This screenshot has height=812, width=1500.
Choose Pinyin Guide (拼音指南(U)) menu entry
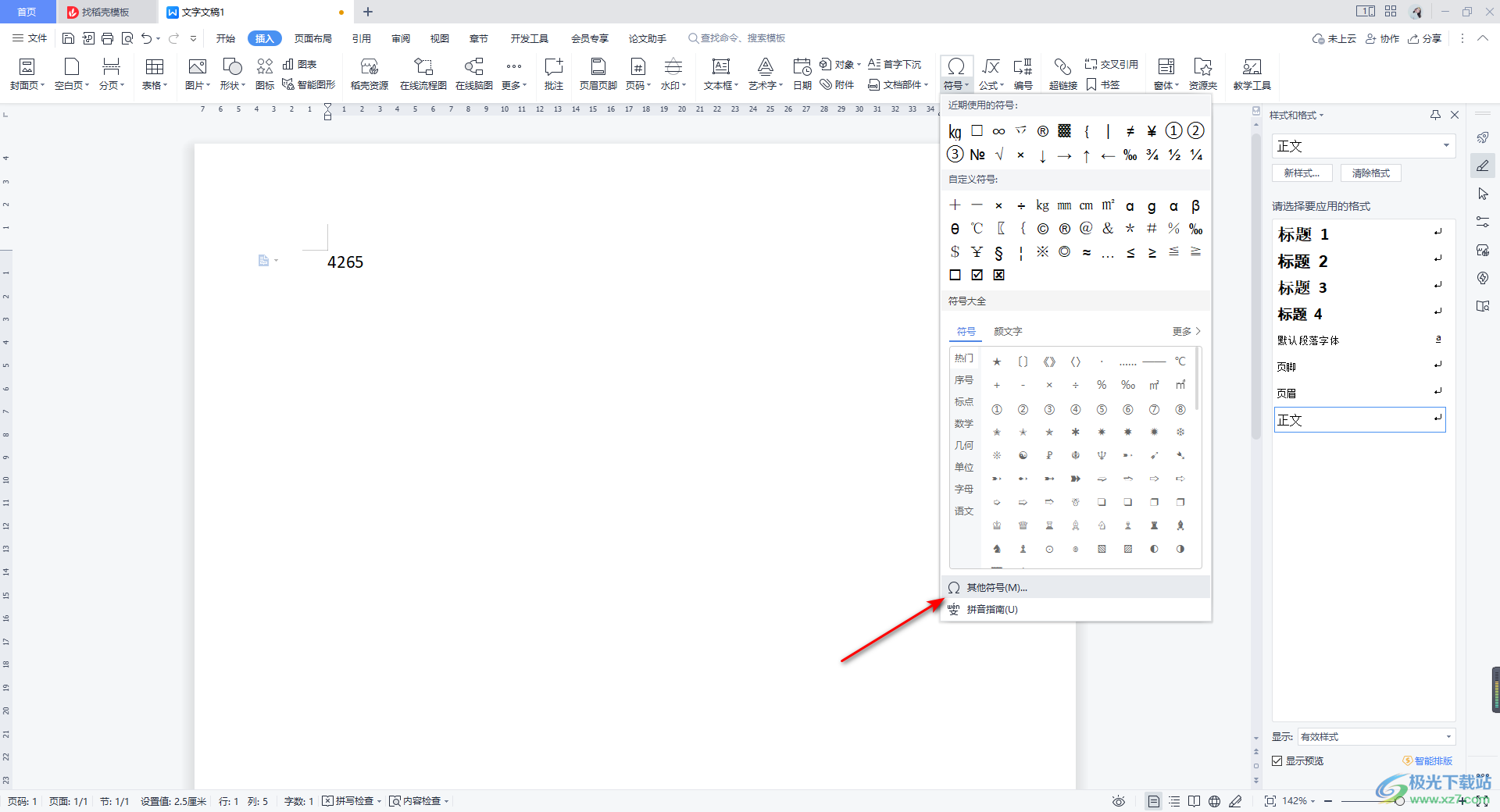coord(1076,609)
